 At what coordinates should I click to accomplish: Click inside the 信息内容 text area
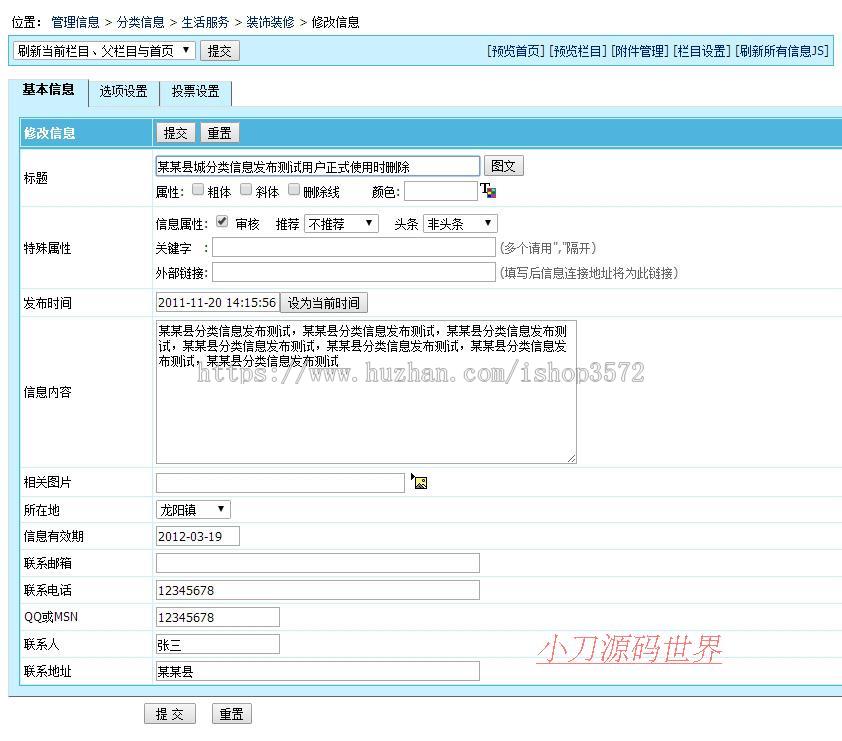[366, 392]
